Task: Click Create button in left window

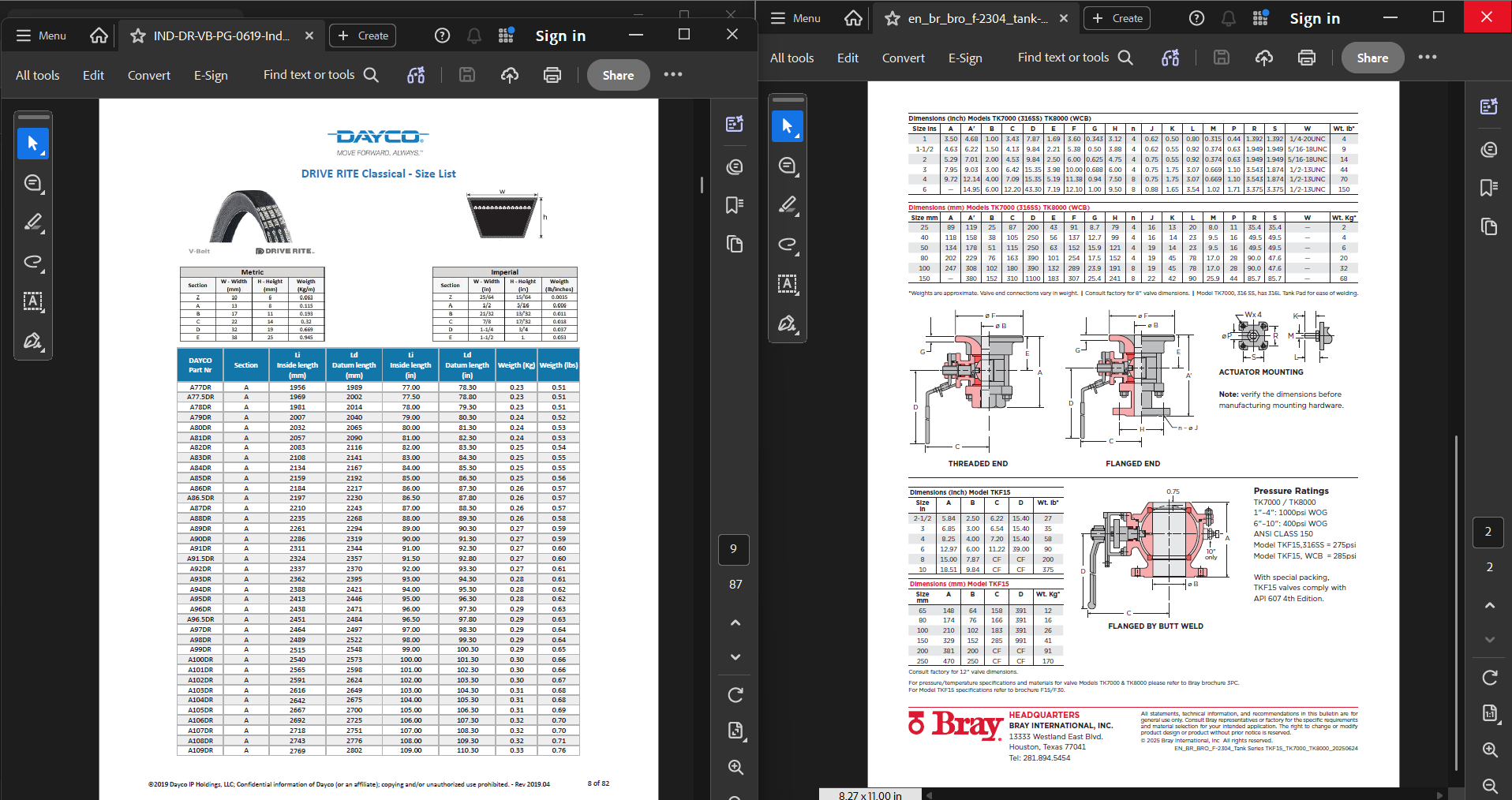Action: (x=363, y=36)
